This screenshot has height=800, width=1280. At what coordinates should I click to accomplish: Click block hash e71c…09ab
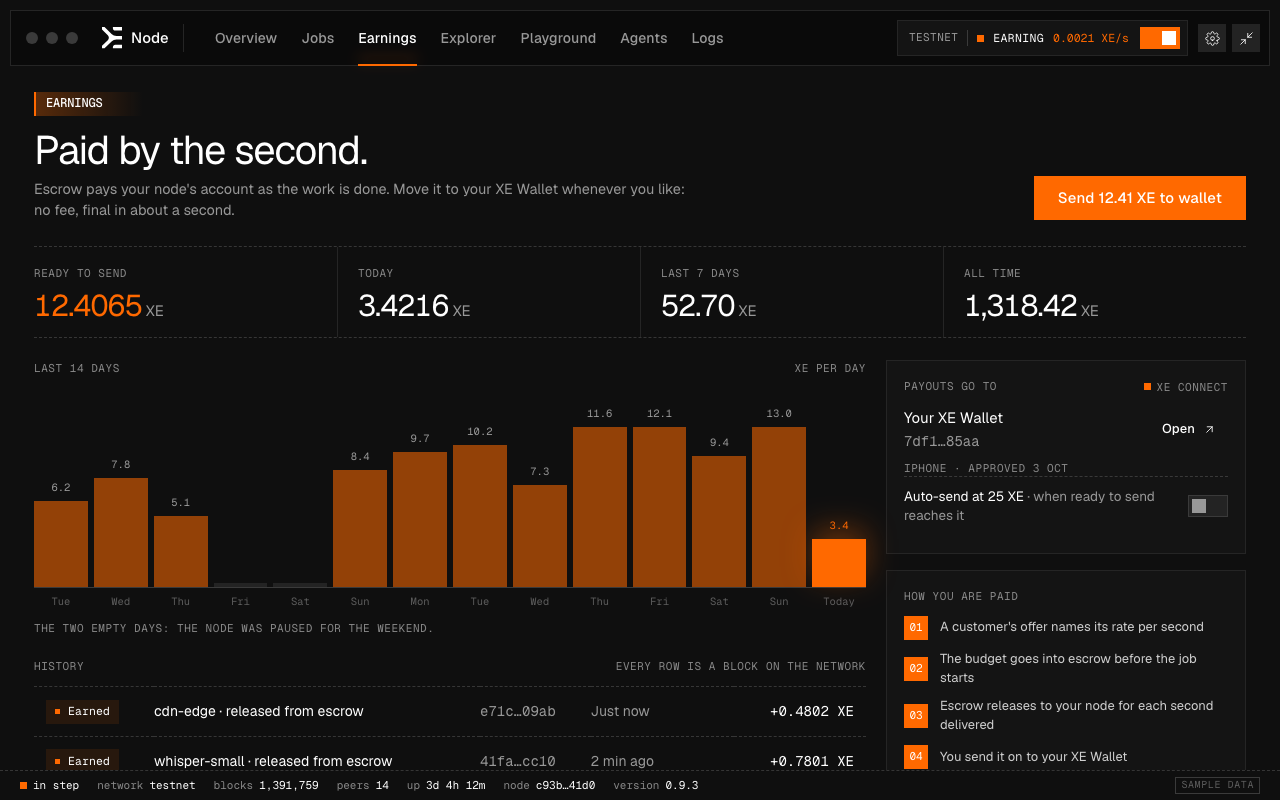click(518, 711)
